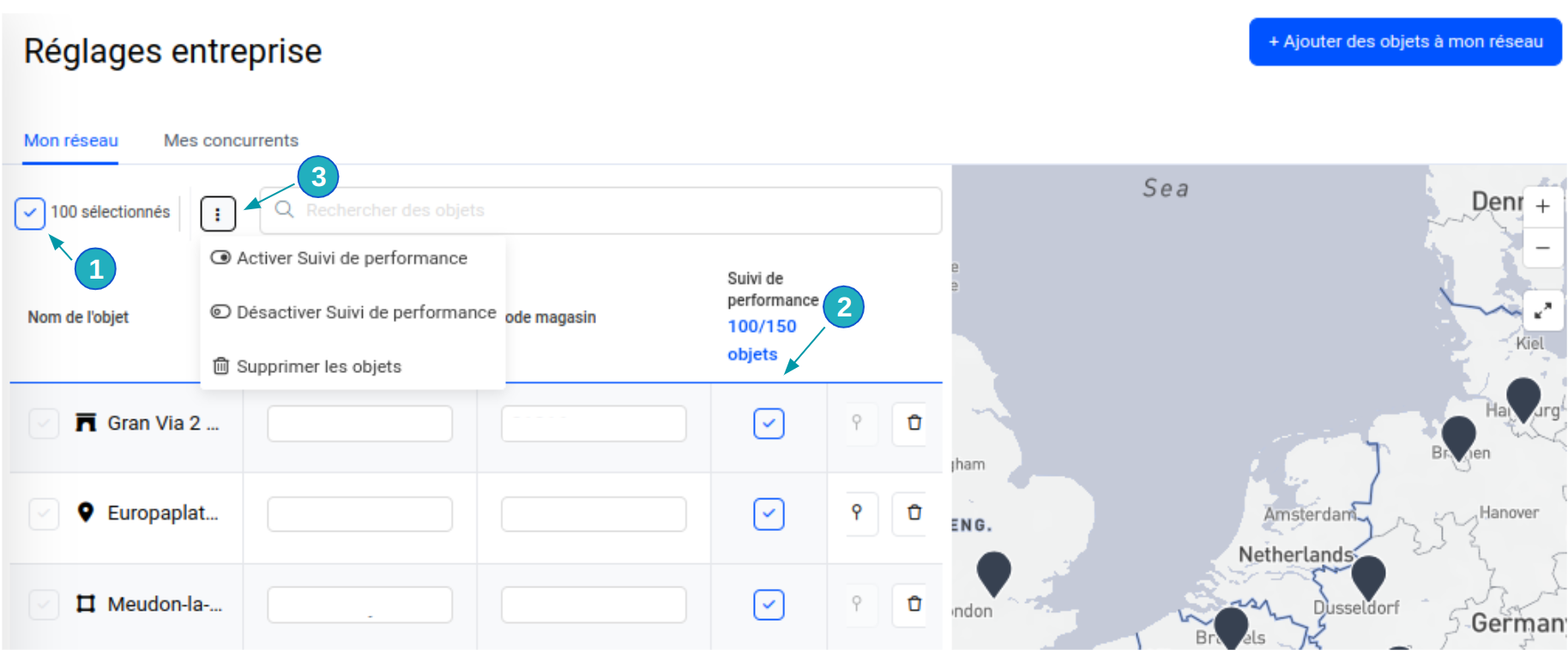Screen dimensions: 1568x656
Task: Click location pin icon in Gran Via row
Action: point(856,423)
